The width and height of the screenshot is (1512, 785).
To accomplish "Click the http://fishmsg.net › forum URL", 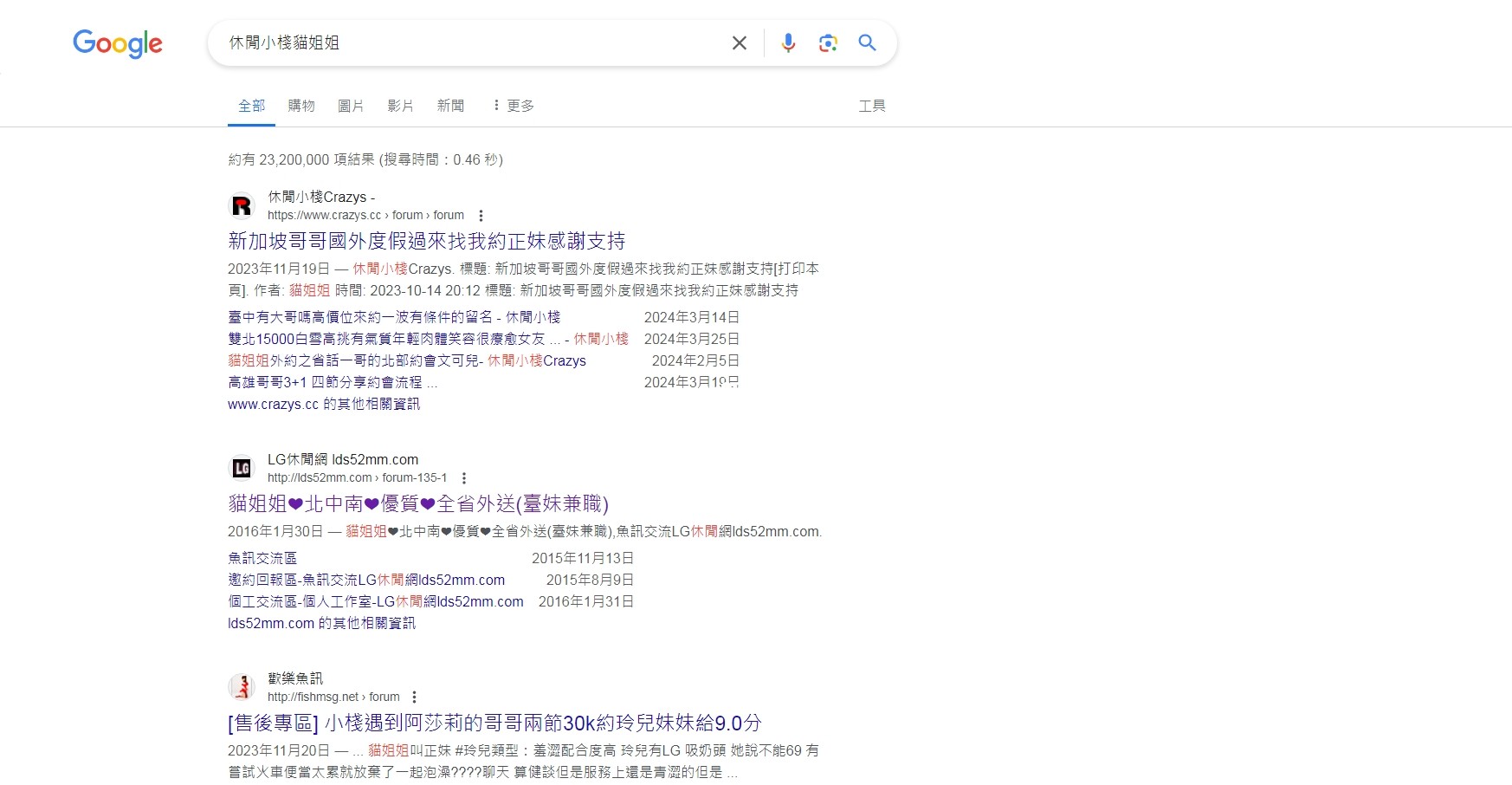I will [333, 697].
